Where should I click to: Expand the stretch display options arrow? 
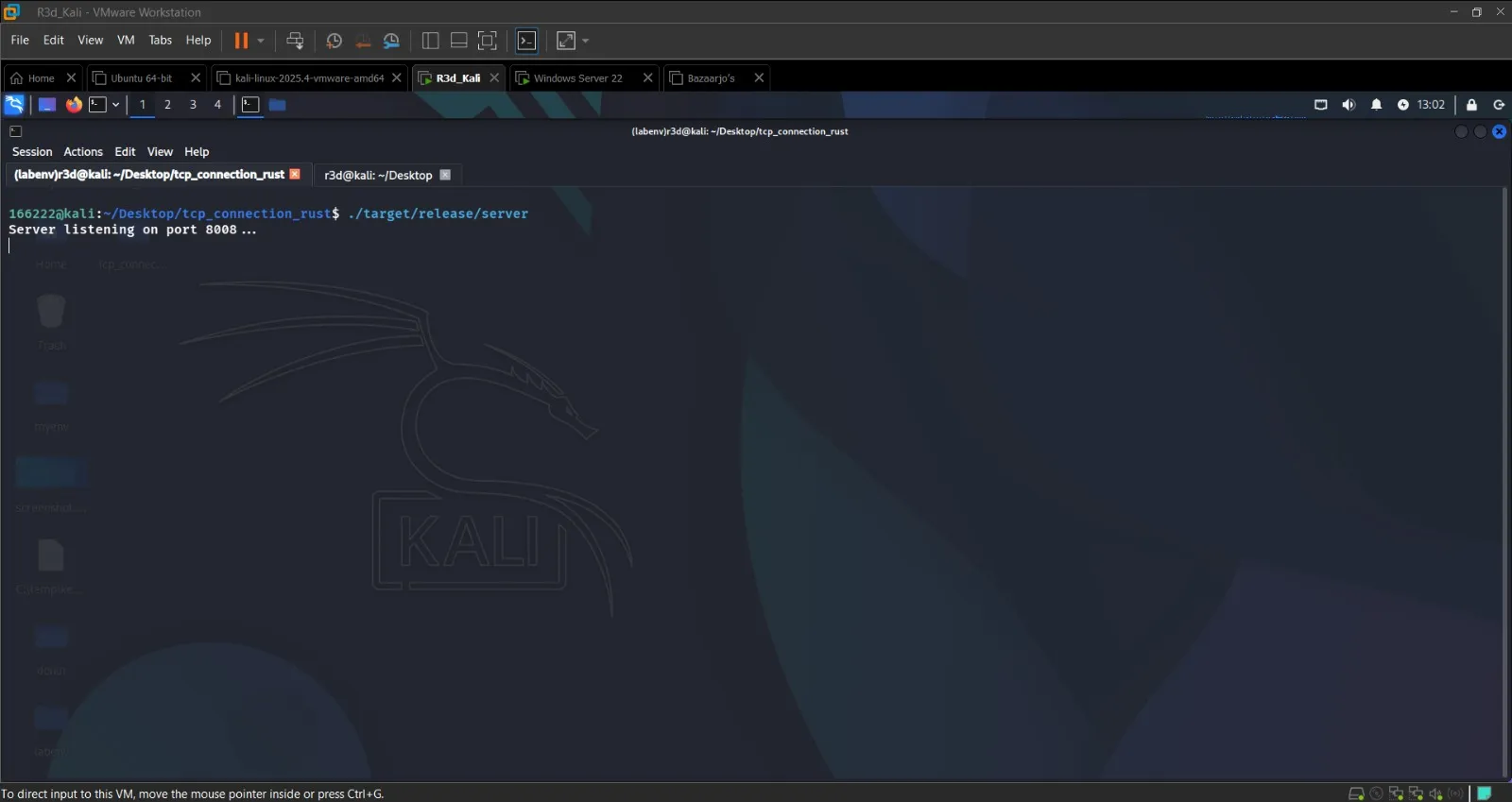(x=586, y=41)
